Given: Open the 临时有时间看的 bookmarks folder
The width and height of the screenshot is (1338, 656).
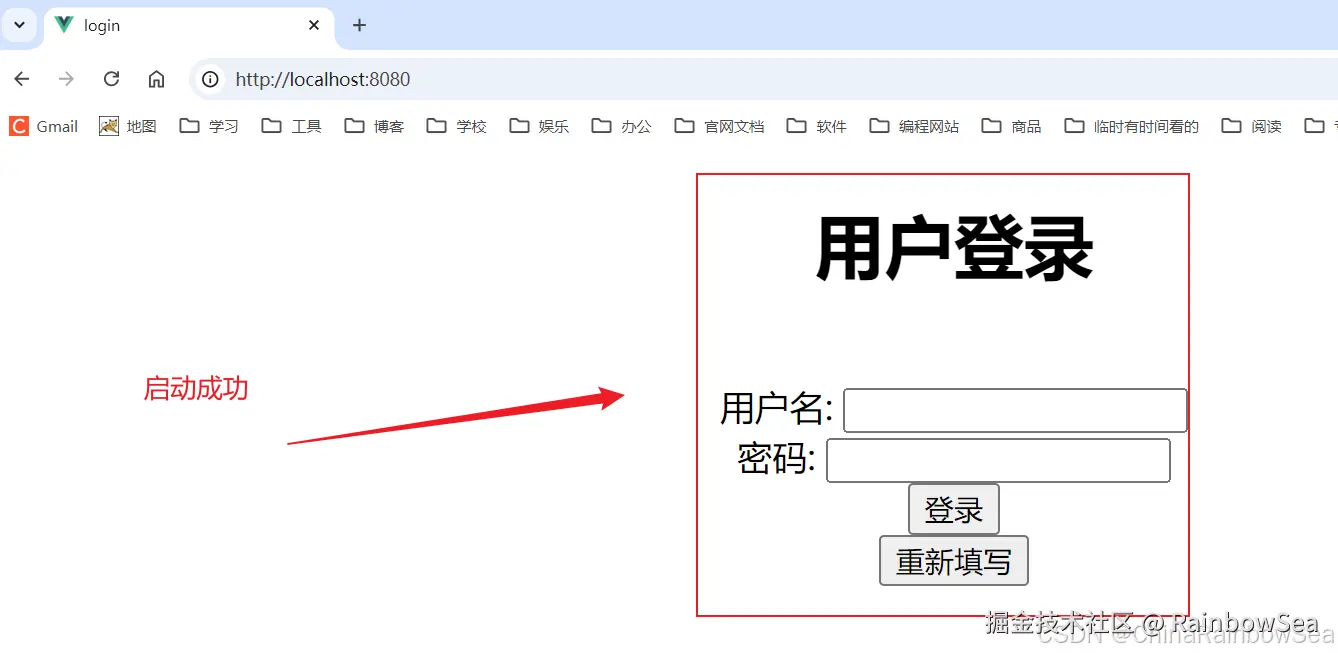Looking at the screenshot, I should [1130, 126].
